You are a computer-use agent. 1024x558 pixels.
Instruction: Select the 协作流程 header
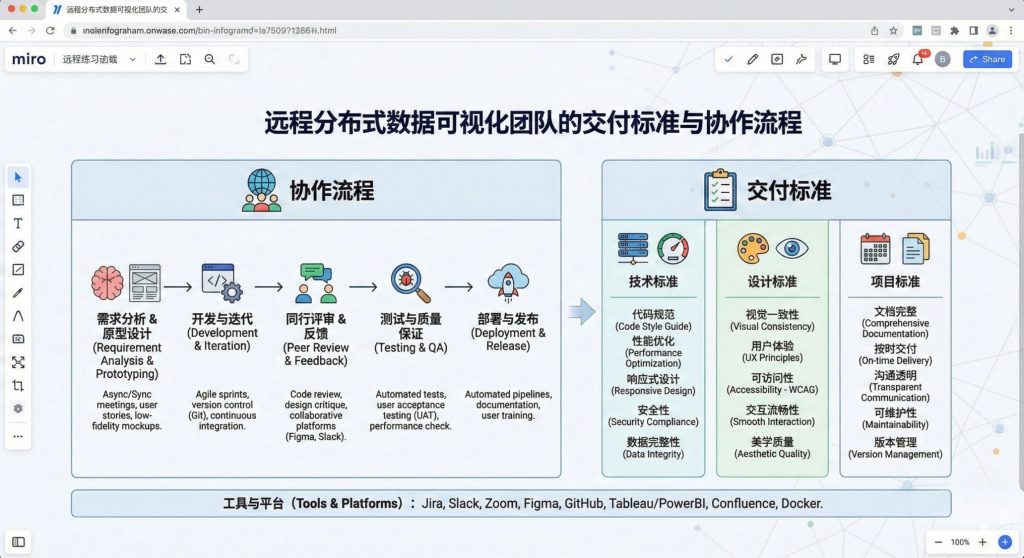(332, 190)
